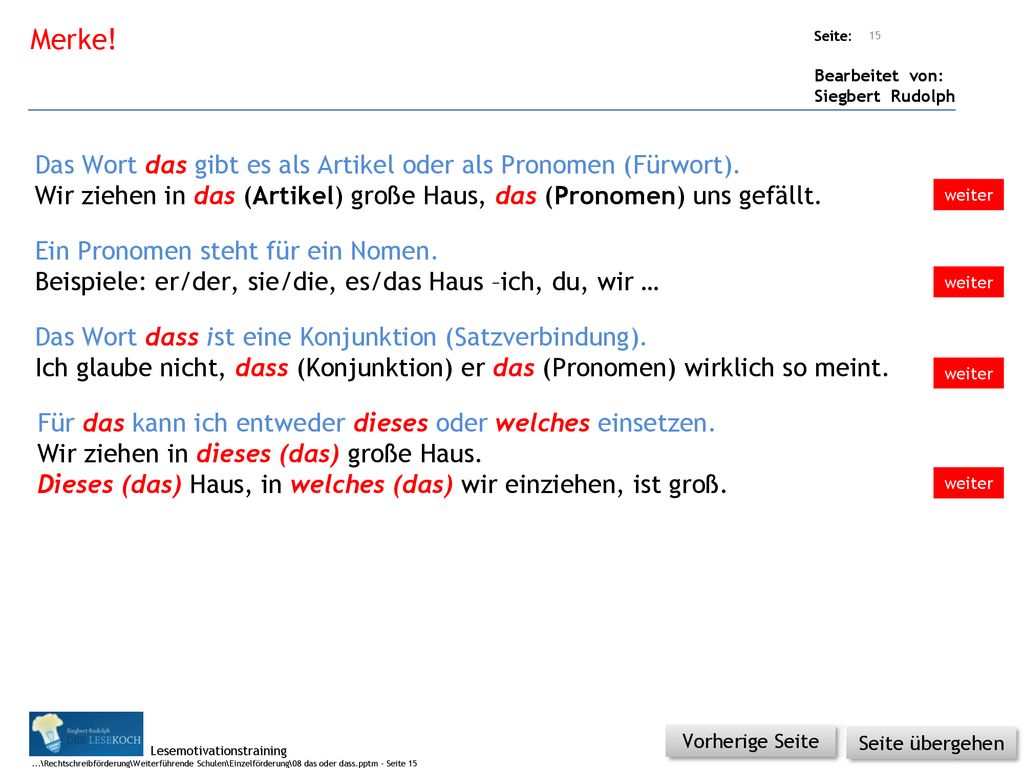
Task: Click the text 'Lesemotivationstraining'
Action: click(x=218, y=750)
